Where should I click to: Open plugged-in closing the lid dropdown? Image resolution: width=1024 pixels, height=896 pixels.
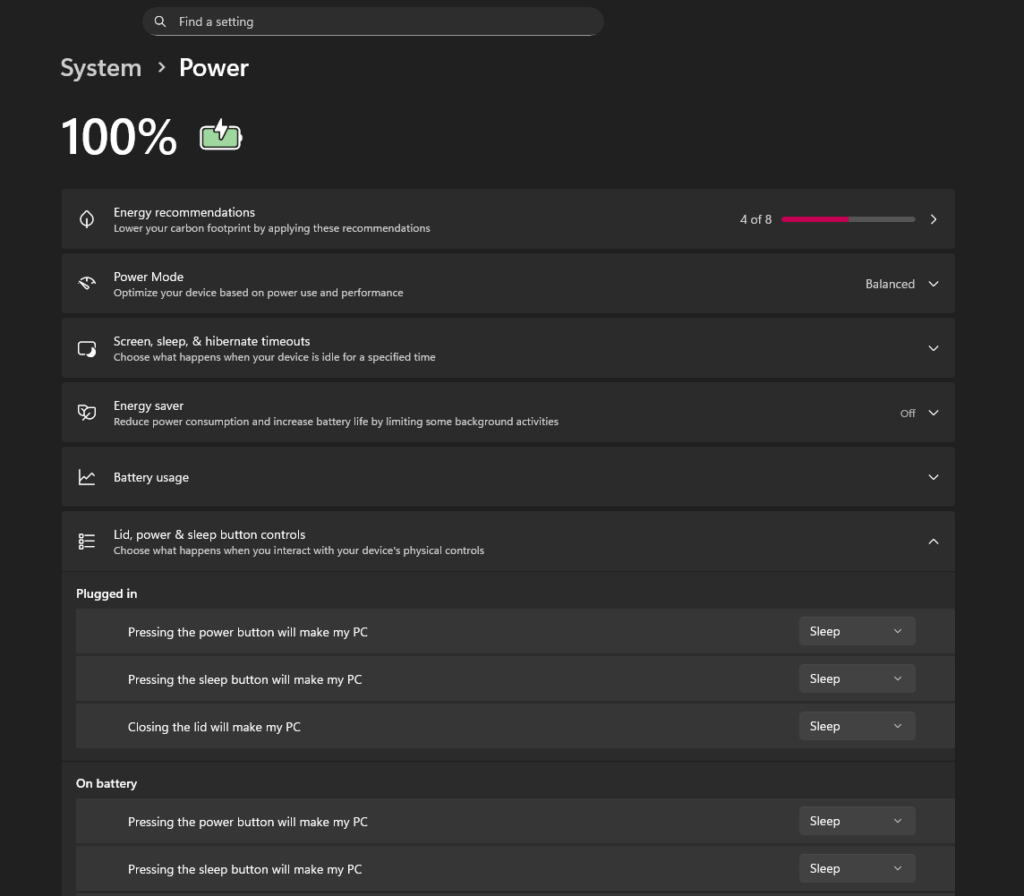[857, 726]
